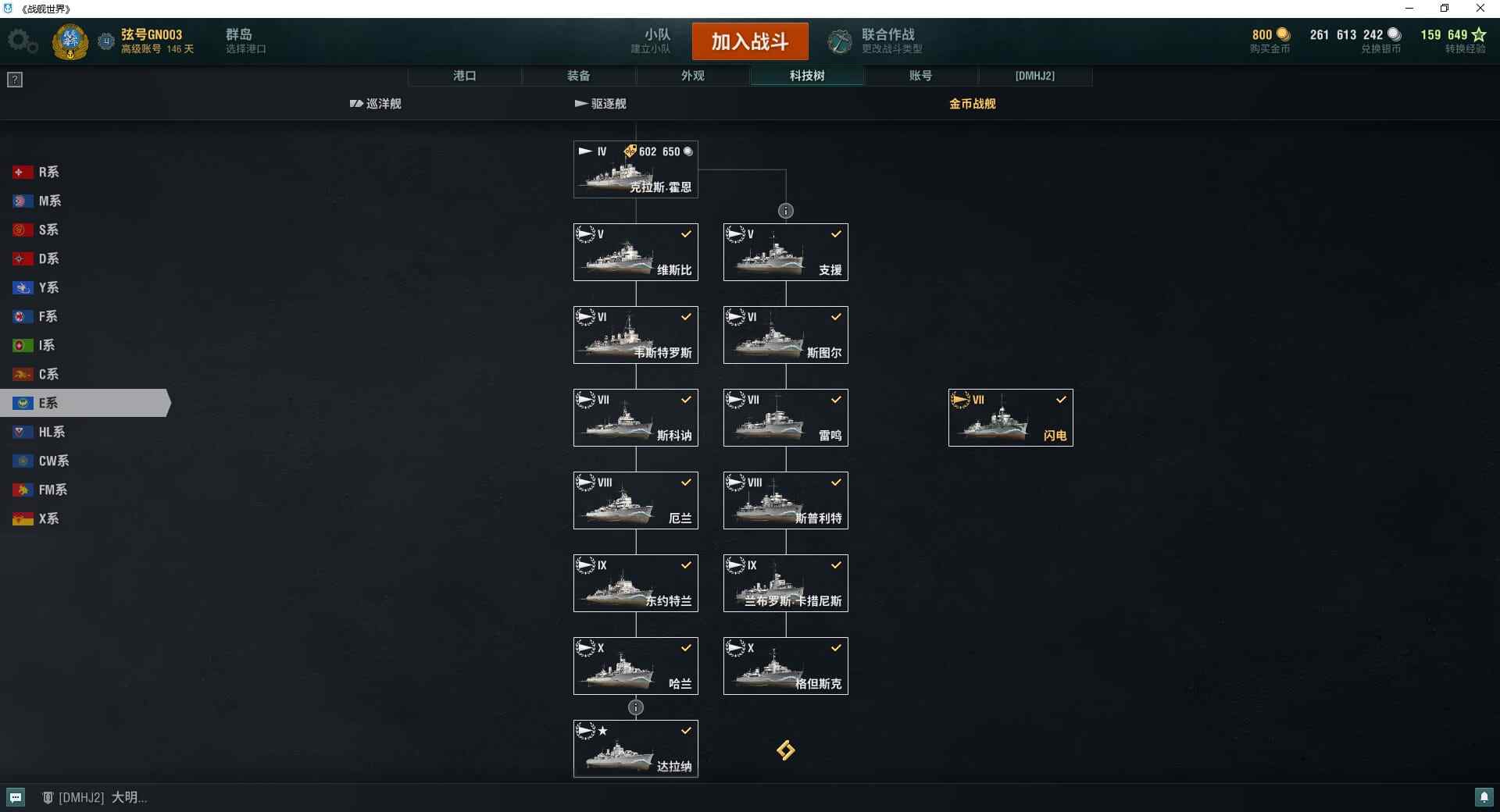Switch to the 港口 tab
This screenshot has height=812, width=1500.
coord(465,76)
